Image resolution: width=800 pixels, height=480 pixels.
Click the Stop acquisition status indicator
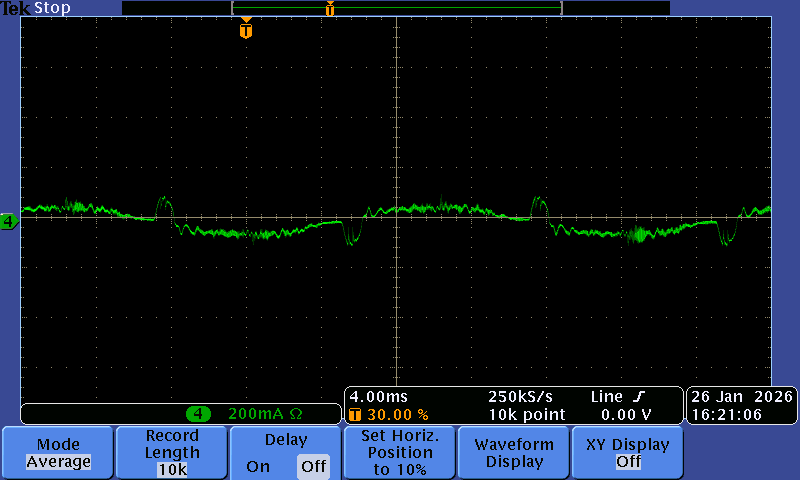52,8
